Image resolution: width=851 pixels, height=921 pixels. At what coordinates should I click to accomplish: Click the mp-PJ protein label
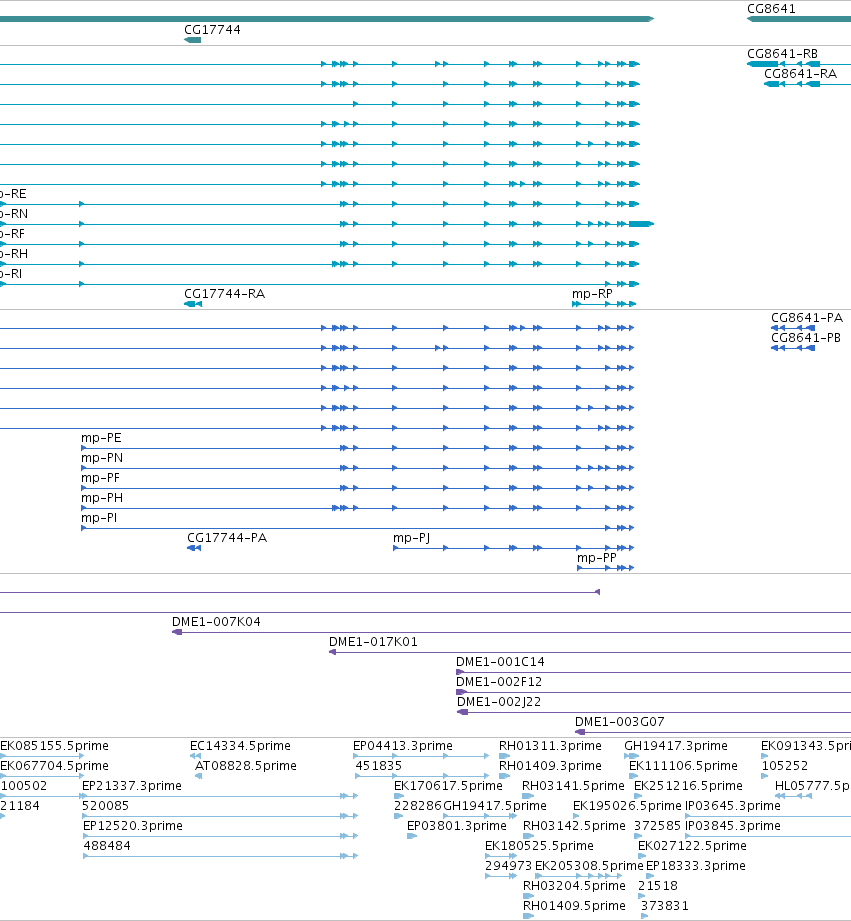coord(412,538)
